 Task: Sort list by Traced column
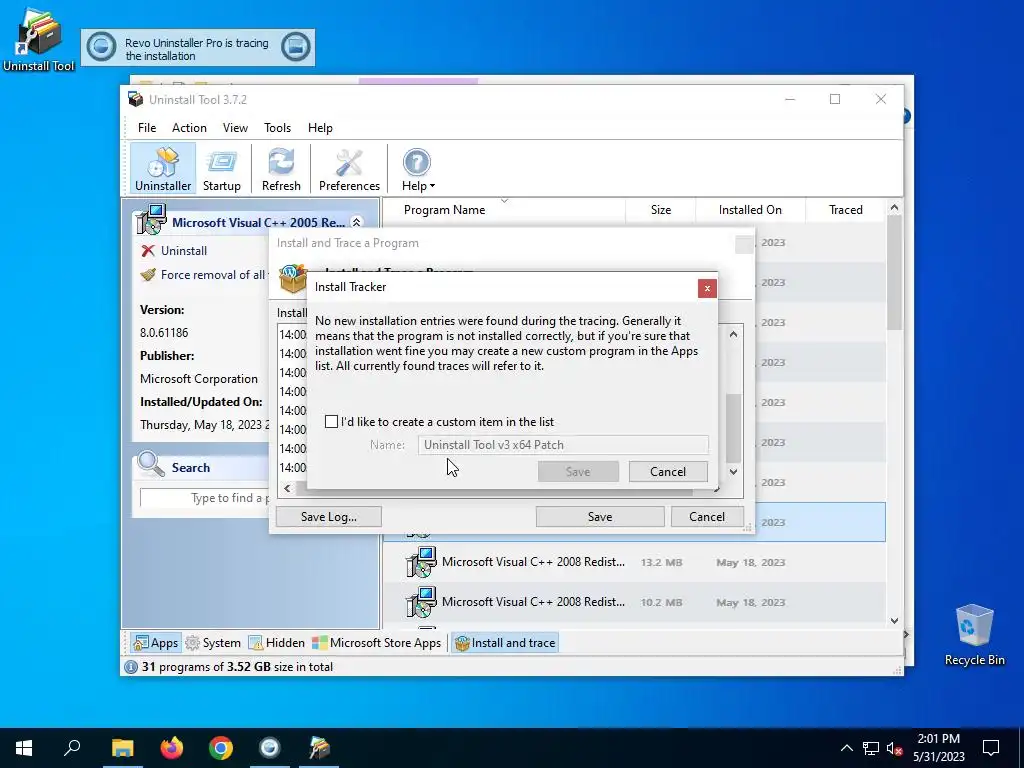[846, 210]
